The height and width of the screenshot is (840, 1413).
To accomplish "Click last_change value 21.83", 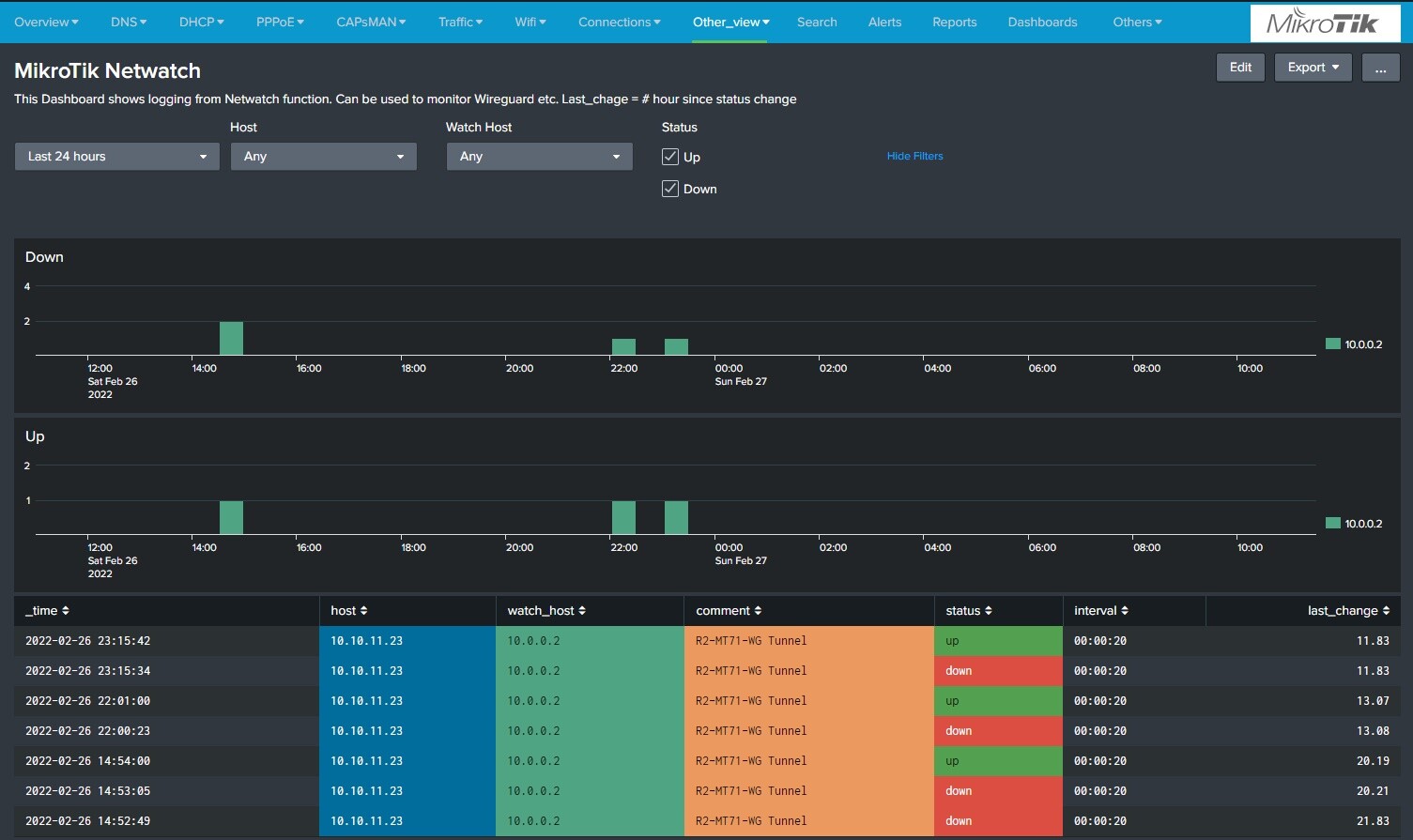I will point(1373,821).
